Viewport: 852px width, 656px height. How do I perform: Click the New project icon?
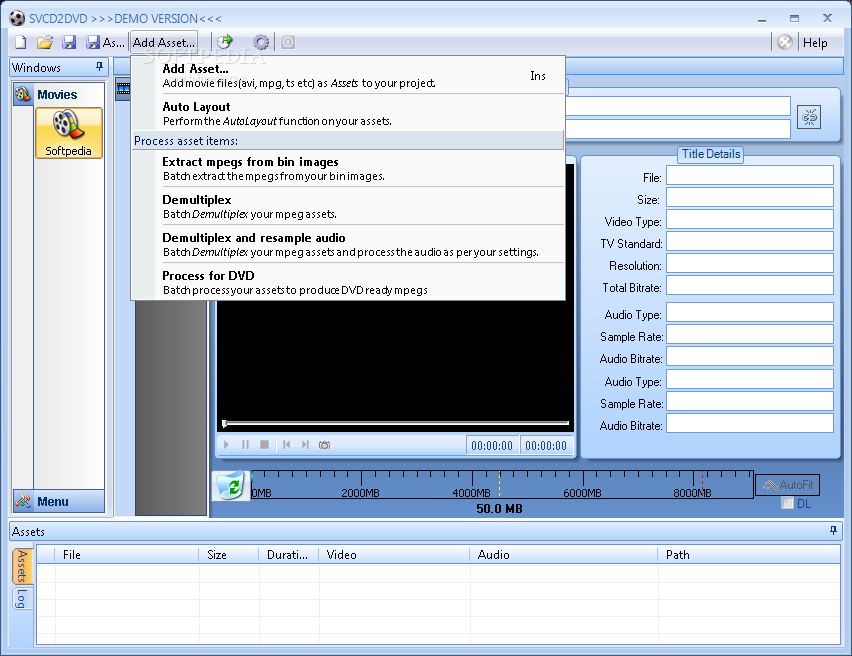(21, 42)
